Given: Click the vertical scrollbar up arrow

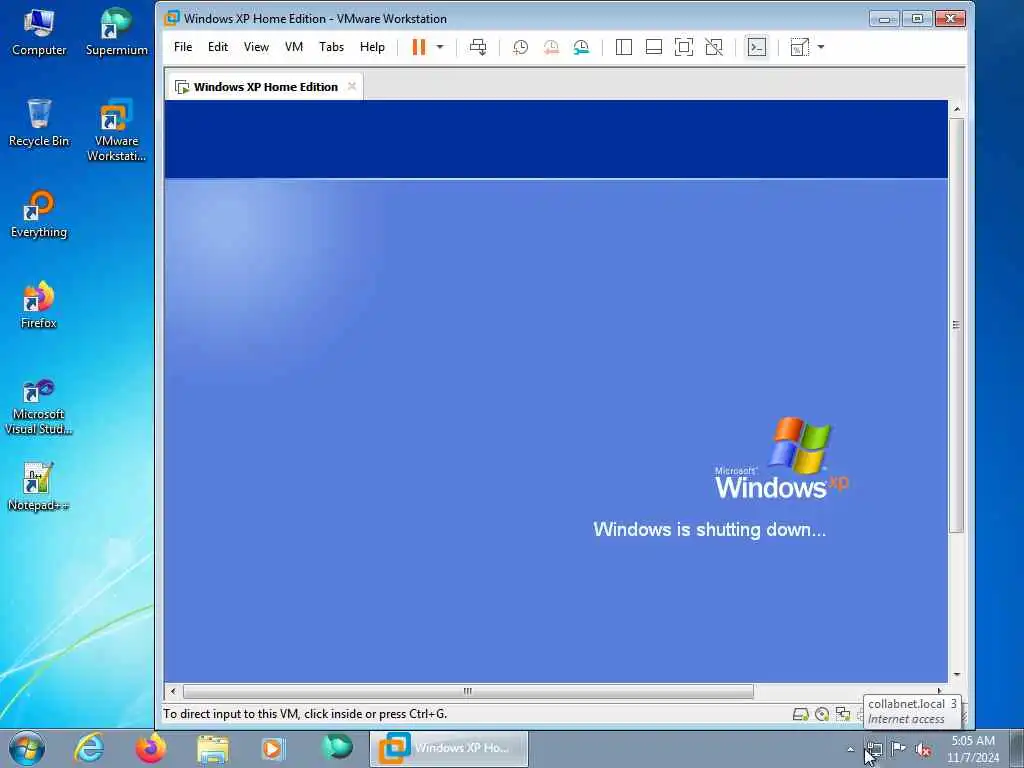Looking at the screenshot, I should click(x=957, y=109).
